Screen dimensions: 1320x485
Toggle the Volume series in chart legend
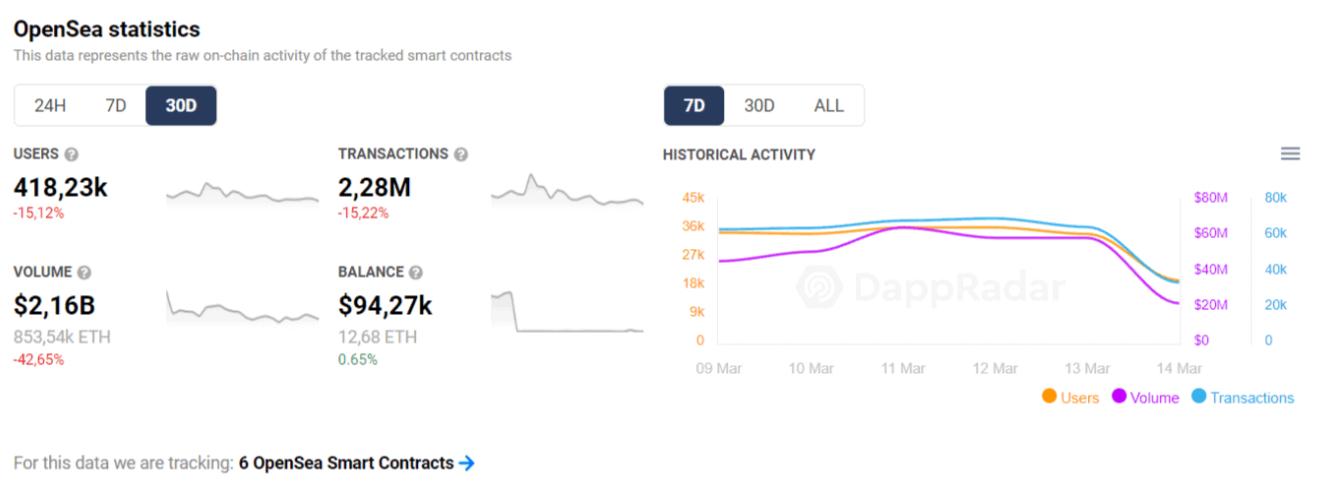coord(1145,397)
